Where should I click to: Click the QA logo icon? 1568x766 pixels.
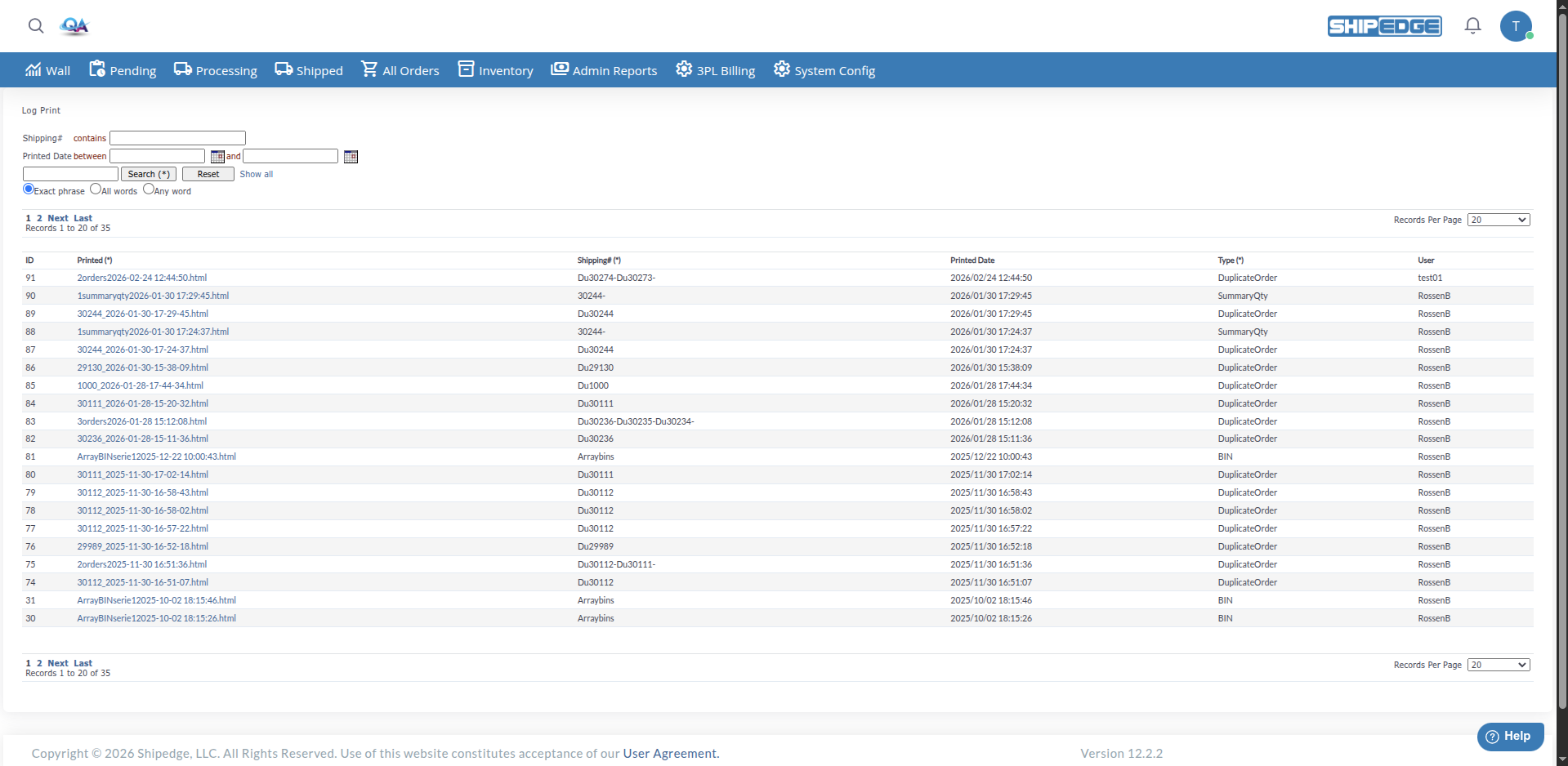pyautogui.click(x=74, y=26)
